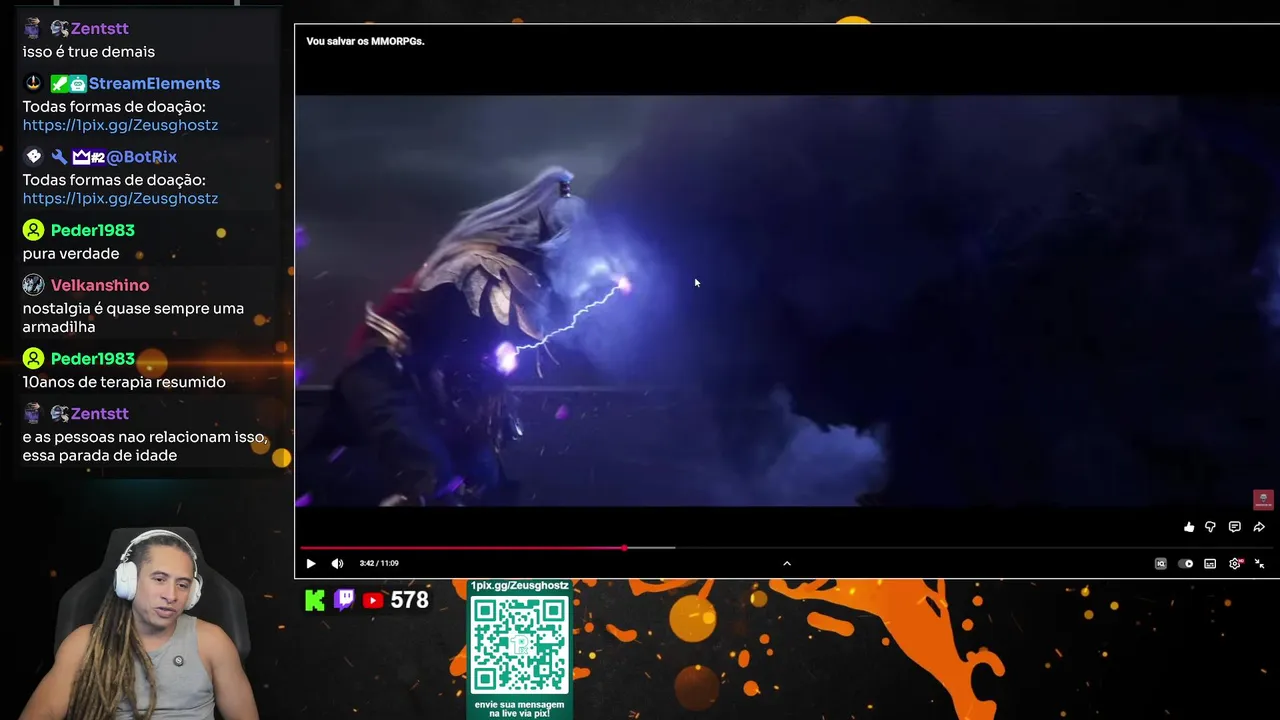This screenshot has width=1280, height=720.
Task: Click the '1pix.gg/Zeusghostz' label above QR
Action: 519,585
